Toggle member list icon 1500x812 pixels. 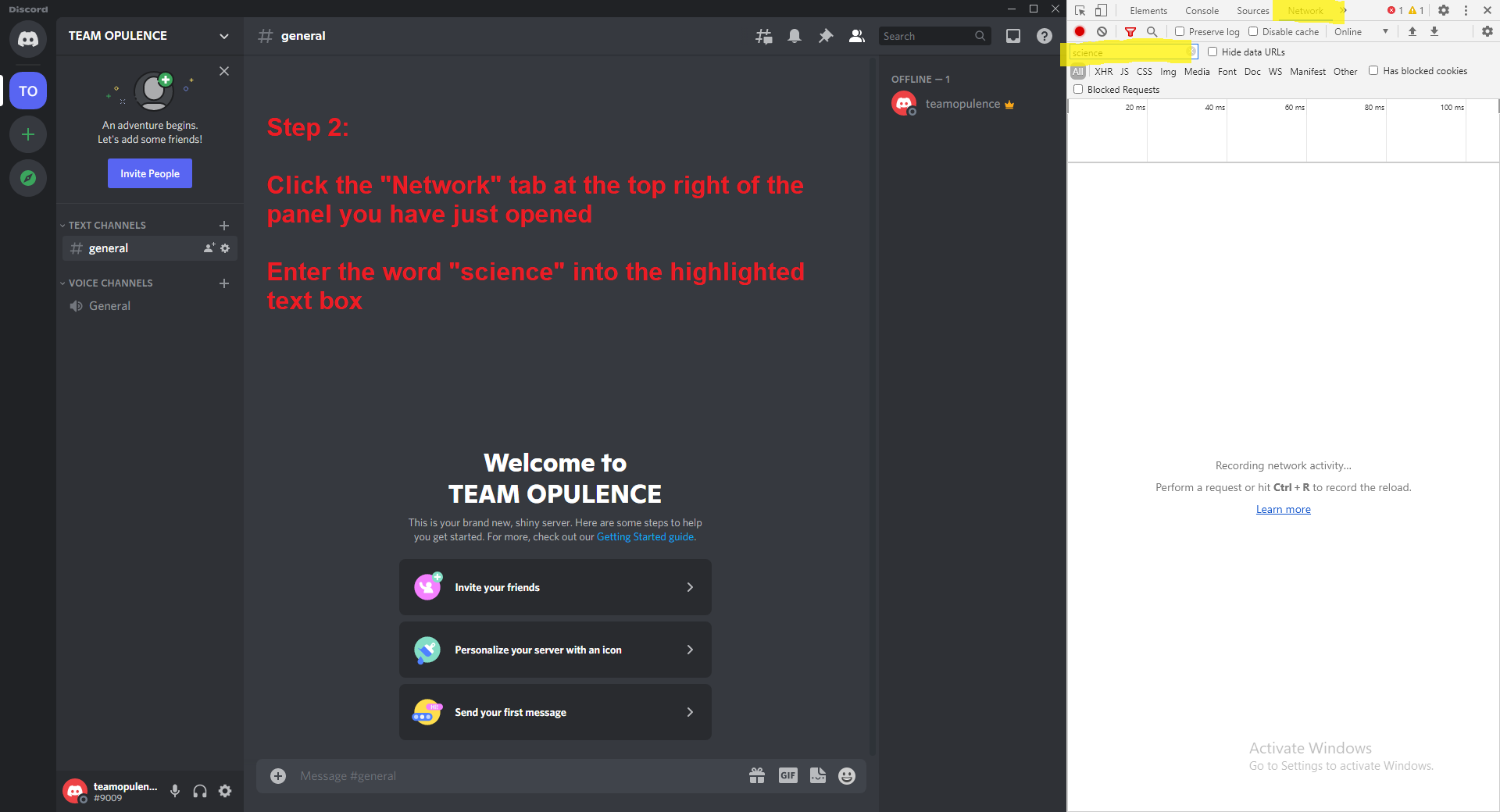856,36
